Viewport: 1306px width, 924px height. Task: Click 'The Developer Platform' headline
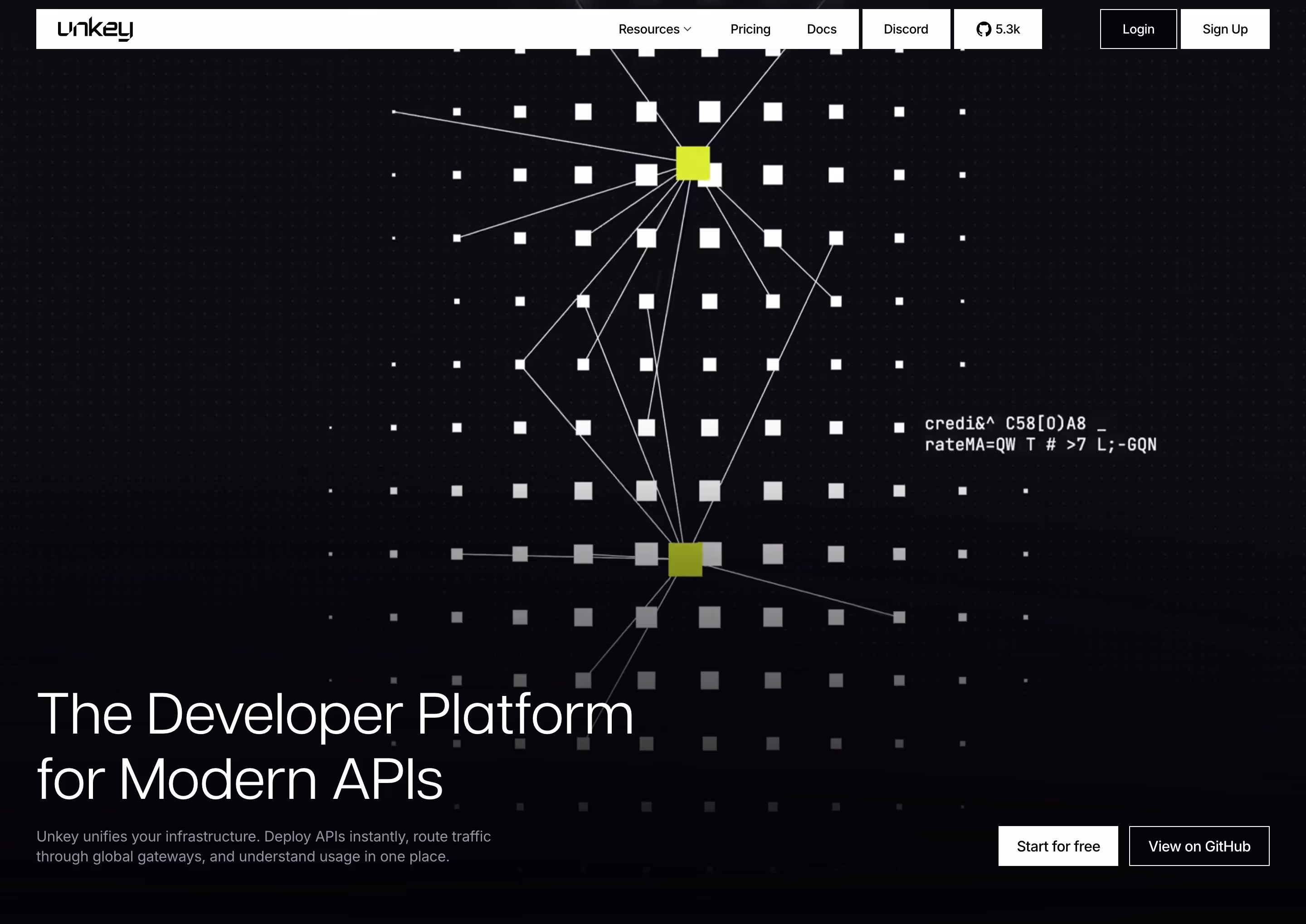pyautogui.click(x=335, y=715)
